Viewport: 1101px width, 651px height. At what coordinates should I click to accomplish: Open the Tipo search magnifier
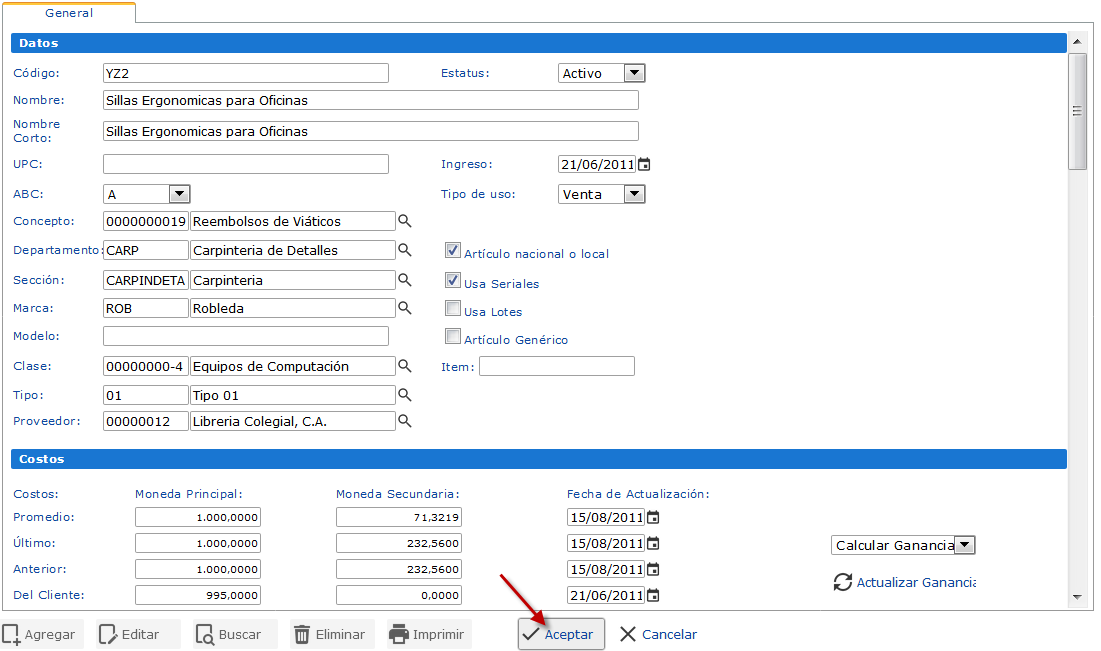pos(404,395)
